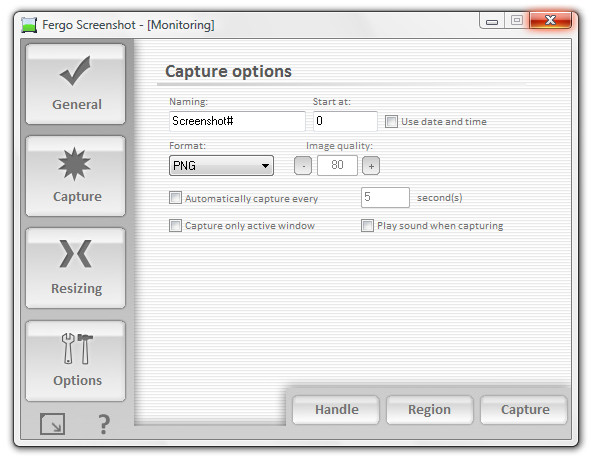This screenshot has height=465, width=591.
Task: Enable Capture only active window
Action: [175, 226]
